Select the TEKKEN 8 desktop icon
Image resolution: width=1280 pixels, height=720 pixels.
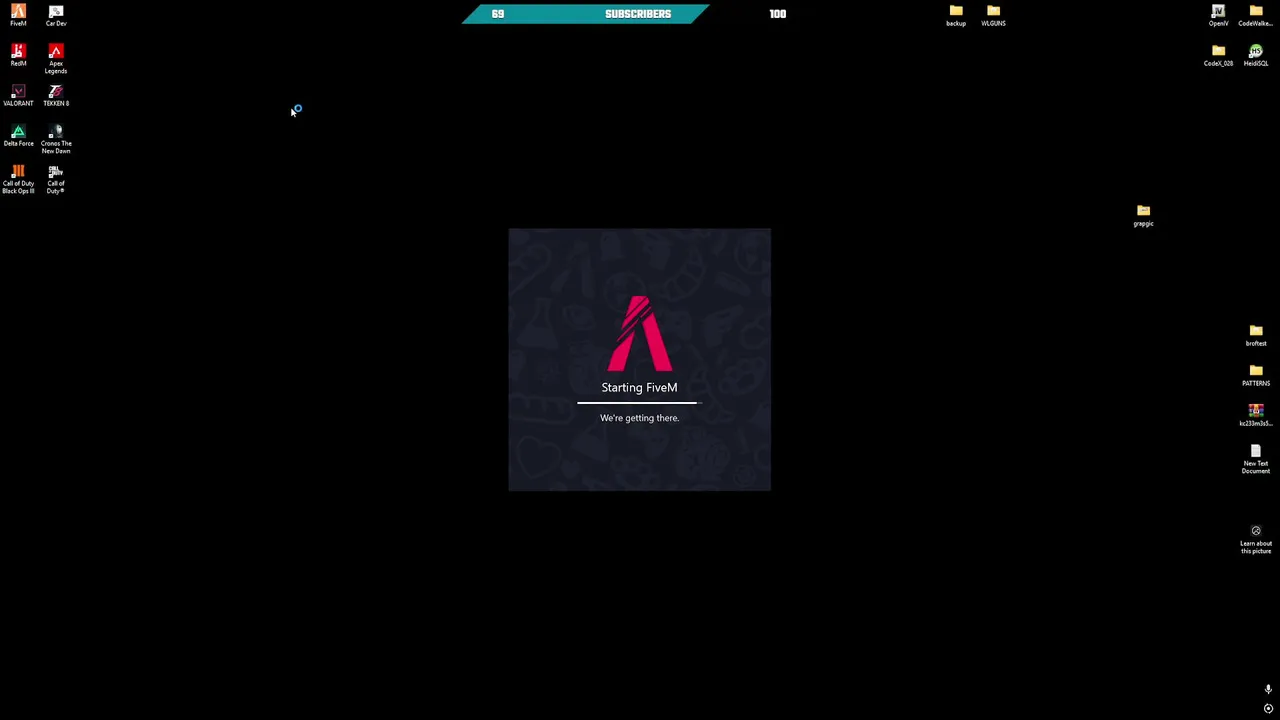[x=56, y=95]
